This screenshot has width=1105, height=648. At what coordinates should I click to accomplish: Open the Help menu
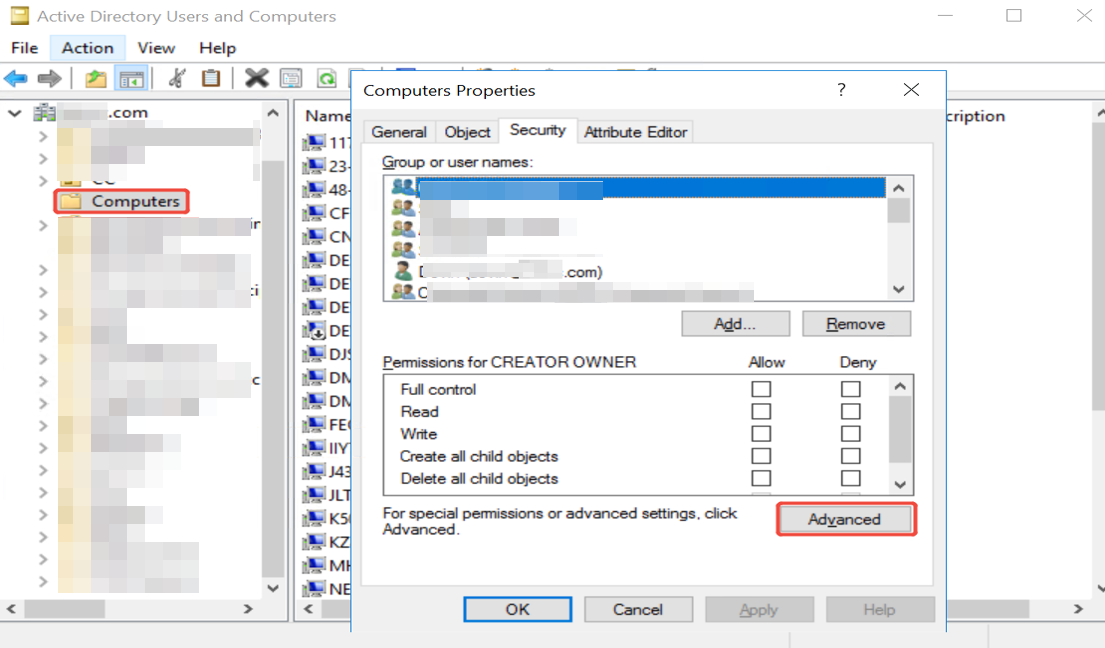[217, 48]
